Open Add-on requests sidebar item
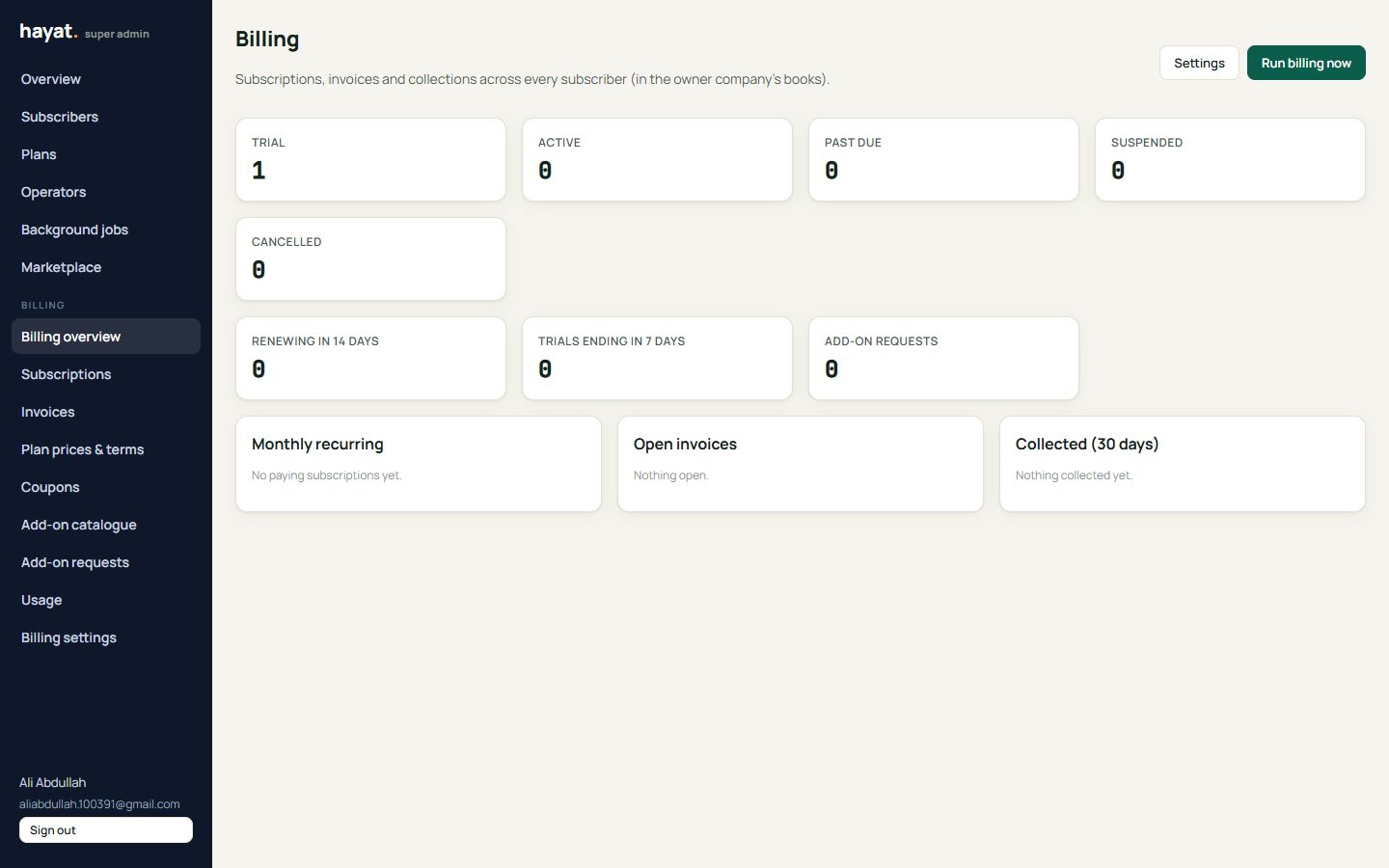1389x868 pixels. [106, 562]
